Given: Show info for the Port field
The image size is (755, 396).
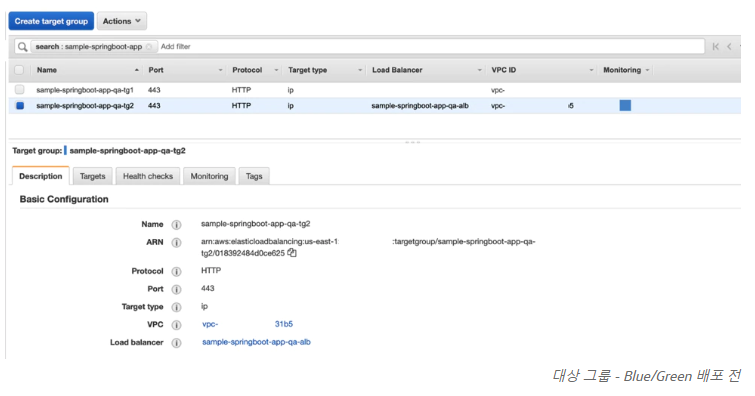Looking at the screenshot, I should coord(177,290).
